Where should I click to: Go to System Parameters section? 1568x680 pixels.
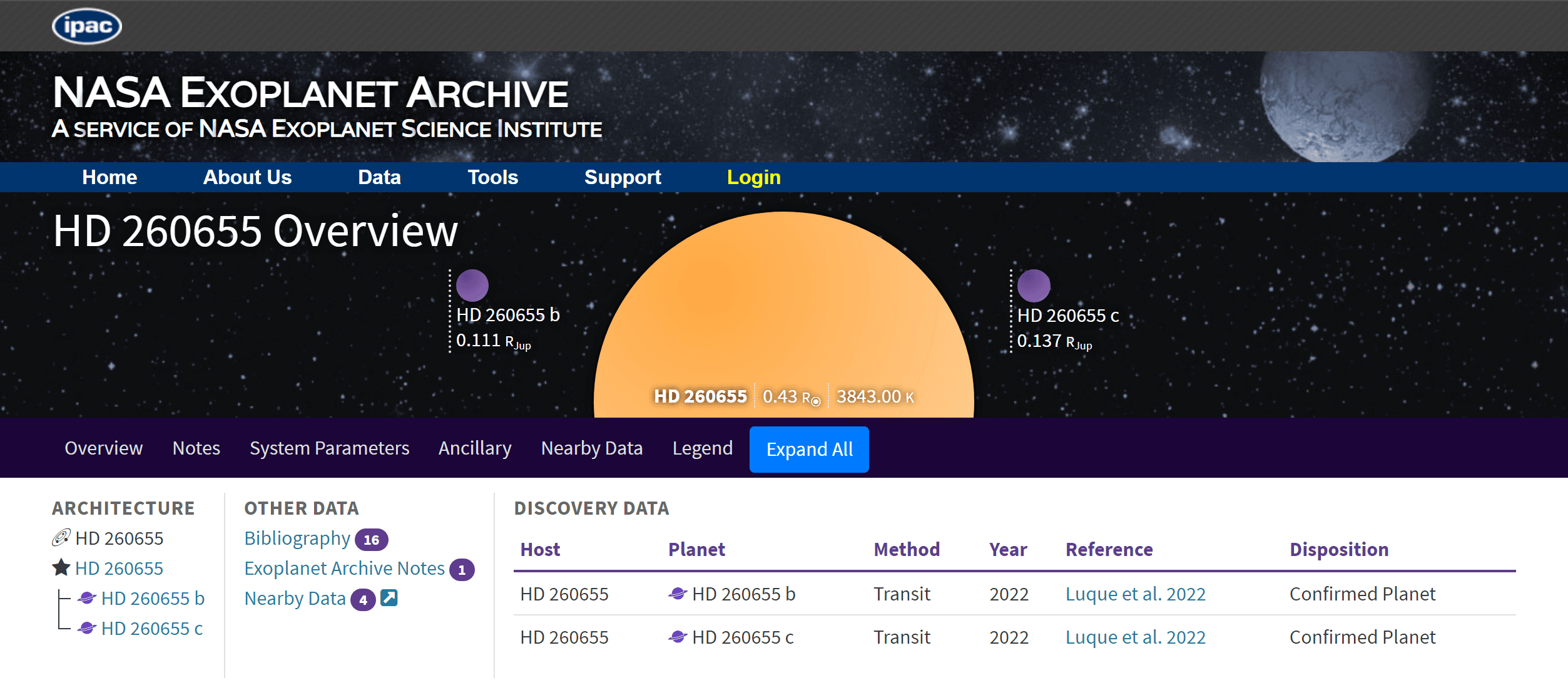(x=329, y=448)
